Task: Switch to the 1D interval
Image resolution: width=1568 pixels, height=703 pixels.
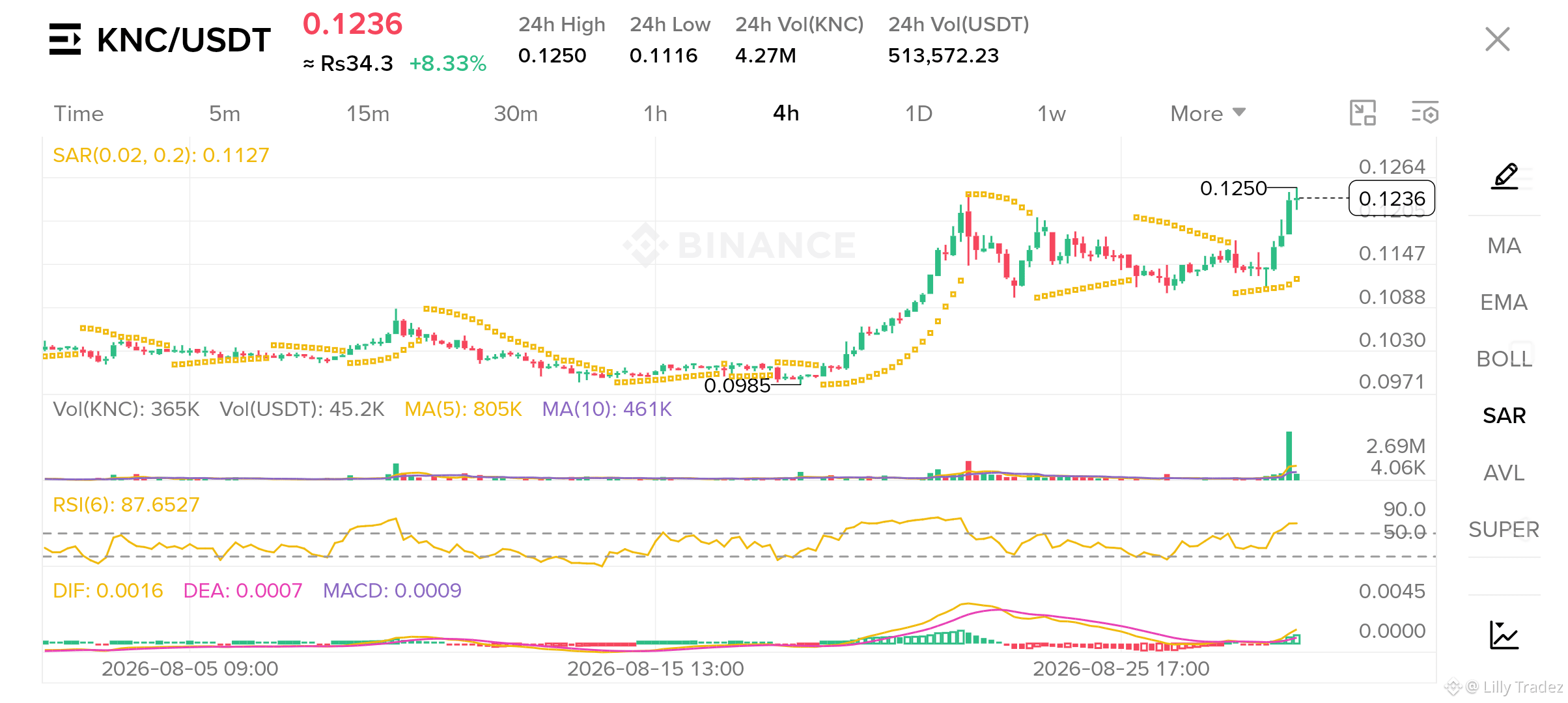Action: tap(919, 114)
